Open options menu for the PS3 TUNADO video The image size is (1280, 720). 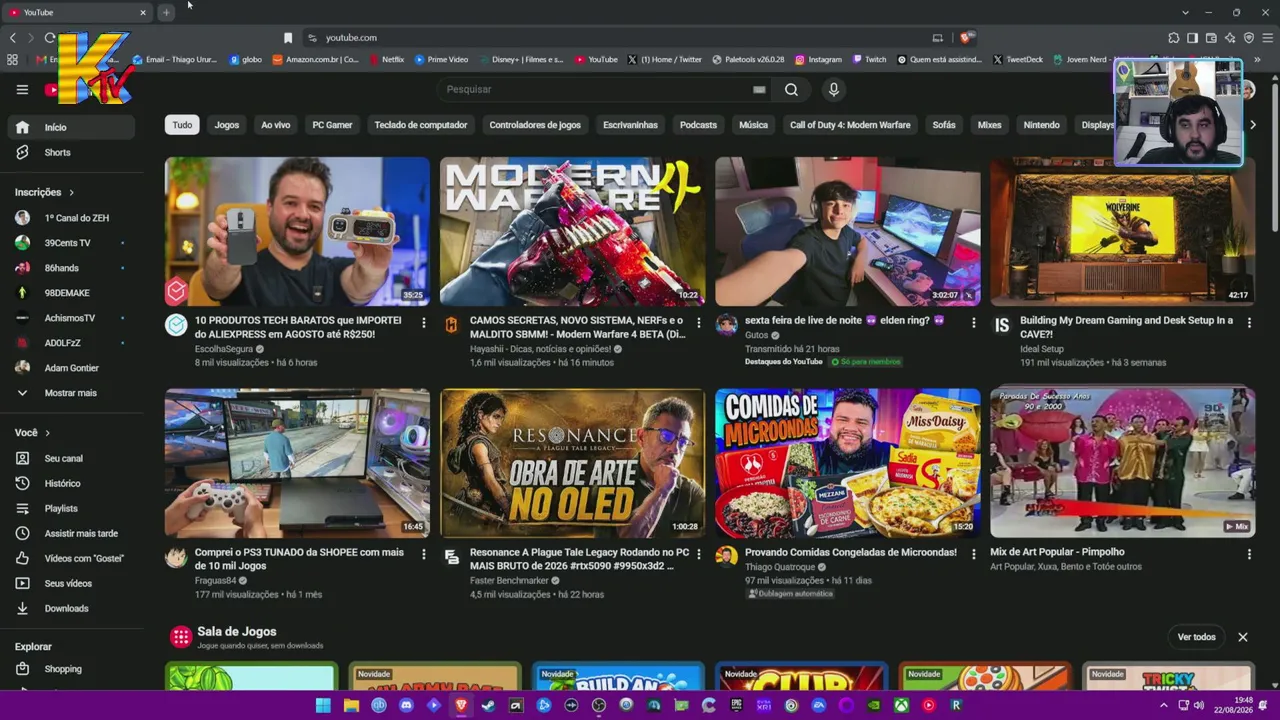(x=423, y=554)
